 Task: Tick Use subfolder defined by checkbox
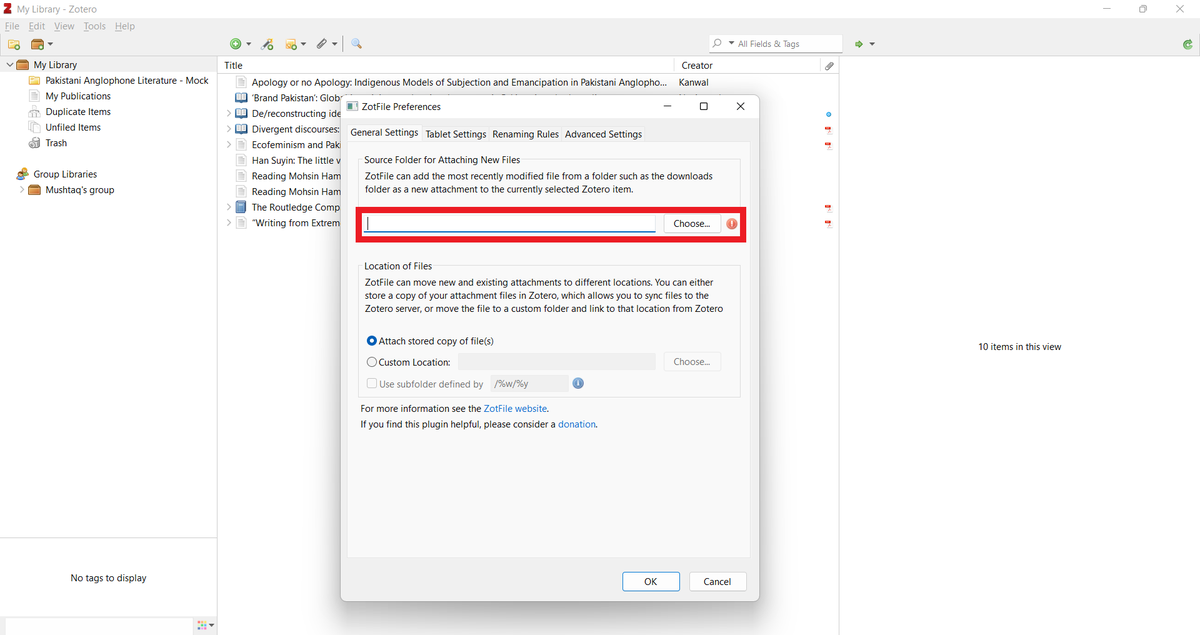tap(372, 384)
